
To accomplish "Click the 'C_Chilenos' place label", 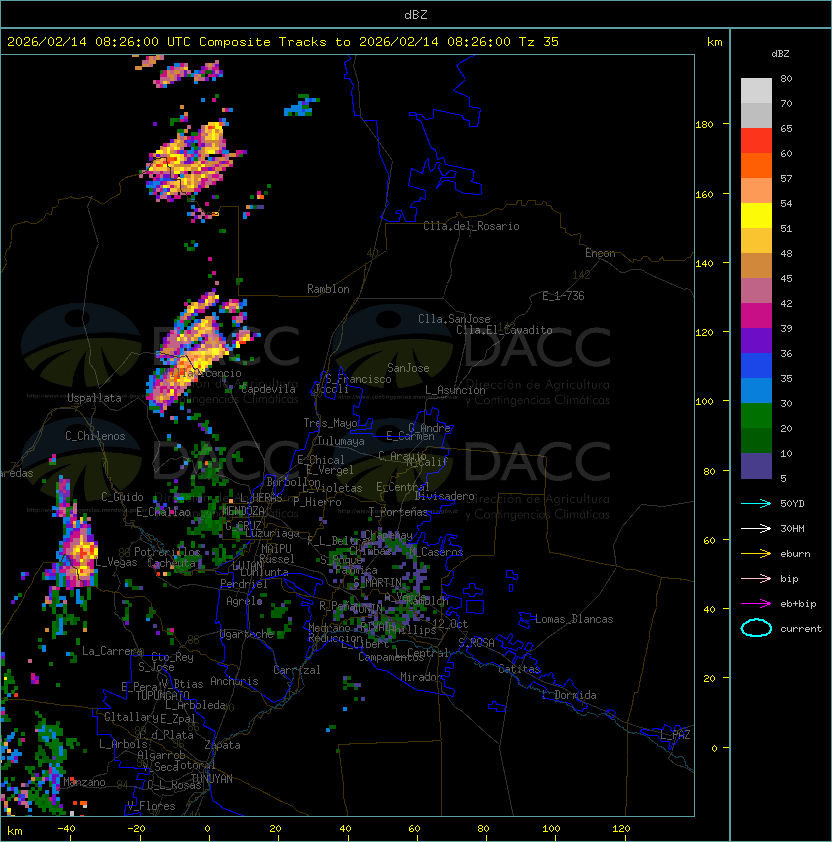I will click(95, 436).
